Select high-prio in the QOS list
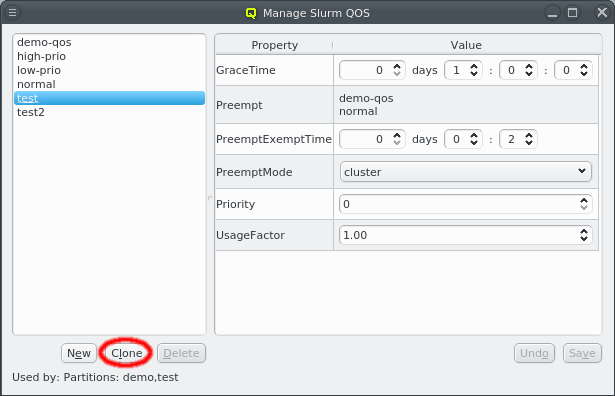 pyautogui.click(x=109, y=56)
